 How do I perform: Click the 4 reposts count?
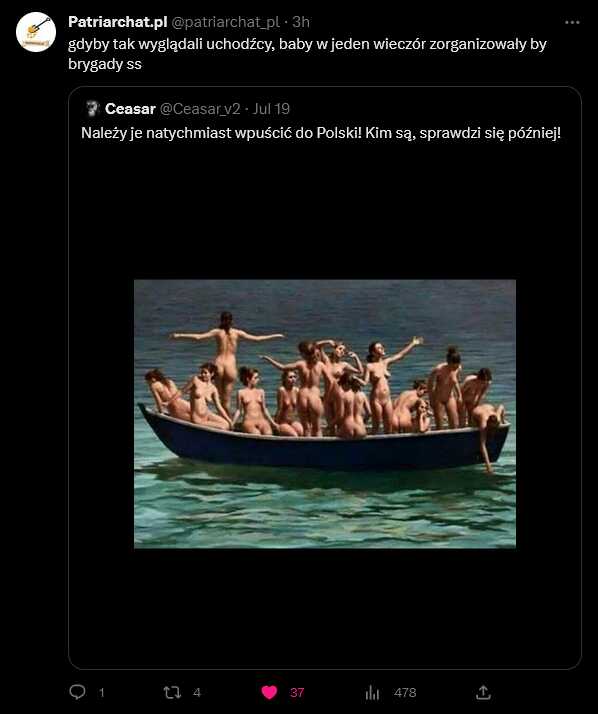coord(197,693)
